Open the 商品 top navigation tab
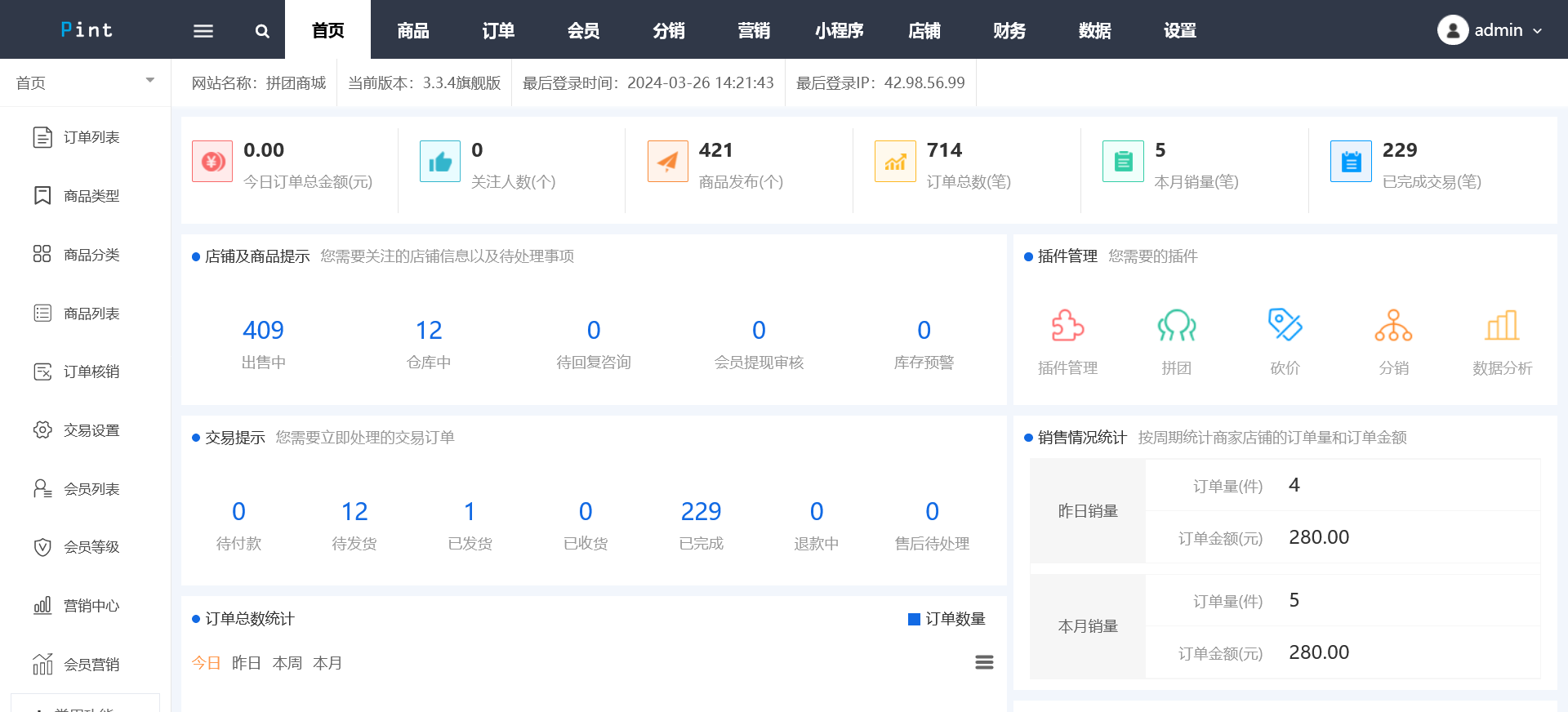This screenshot has height=712, width=1568. (413, 30)
